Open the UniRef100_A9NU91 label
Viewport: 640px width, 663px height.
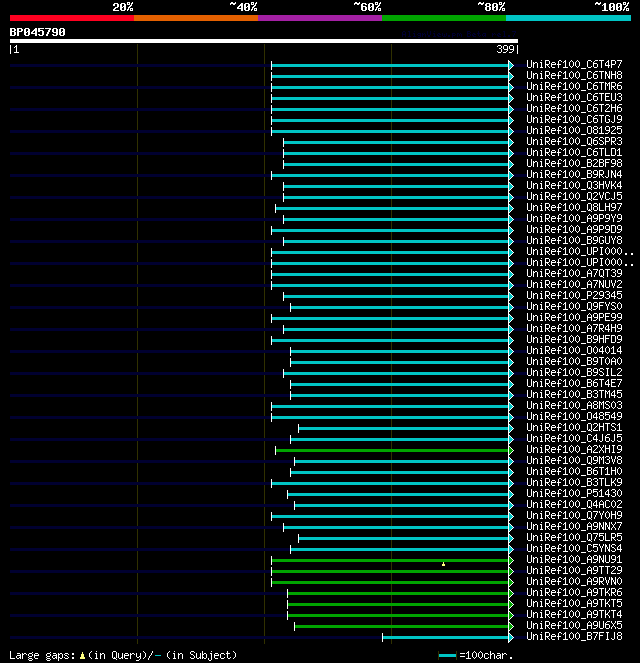click(574, 559)
